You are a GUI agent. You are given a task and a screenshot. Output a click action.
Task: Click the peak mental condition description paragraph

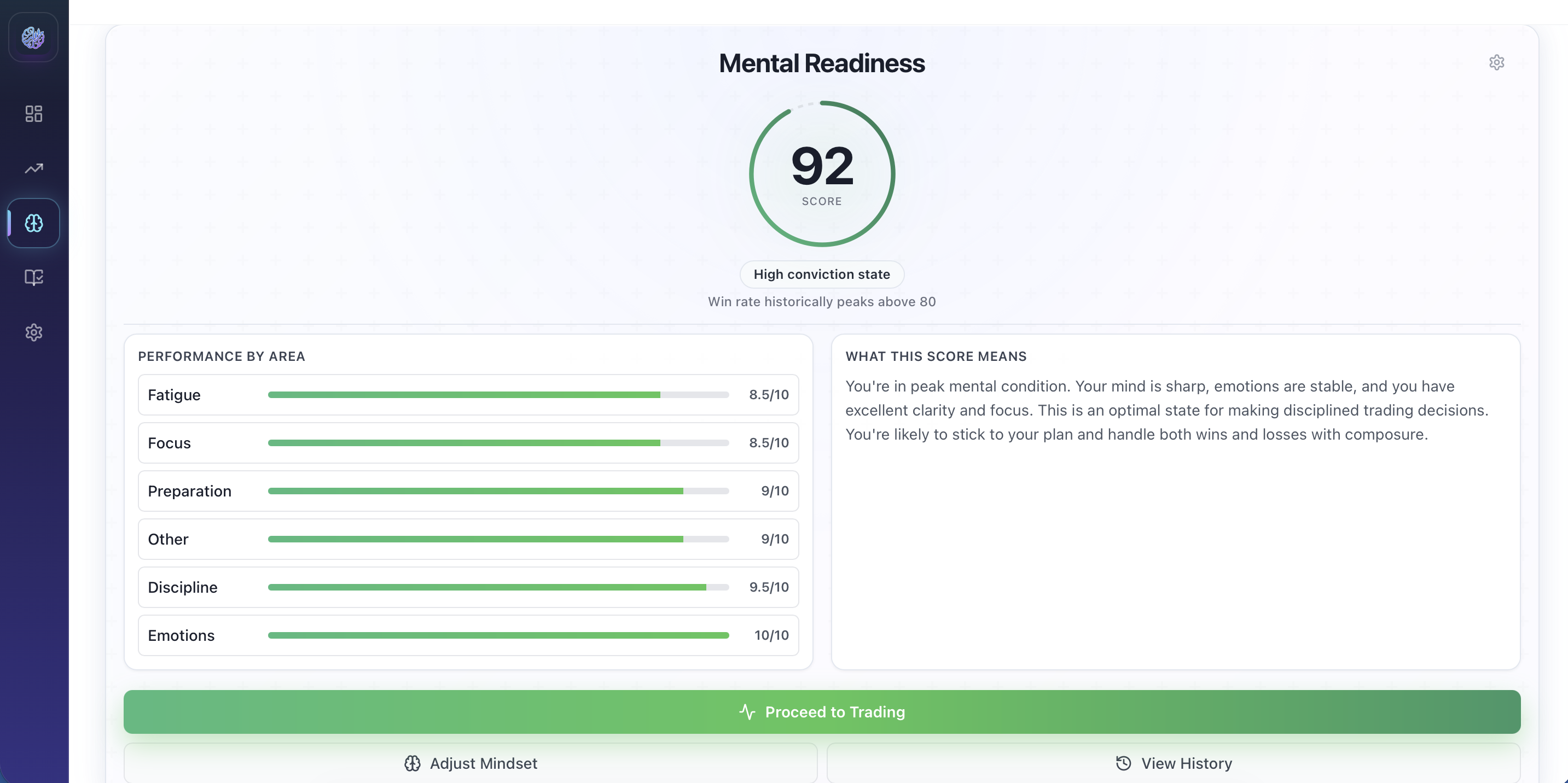coord(1167,410)
